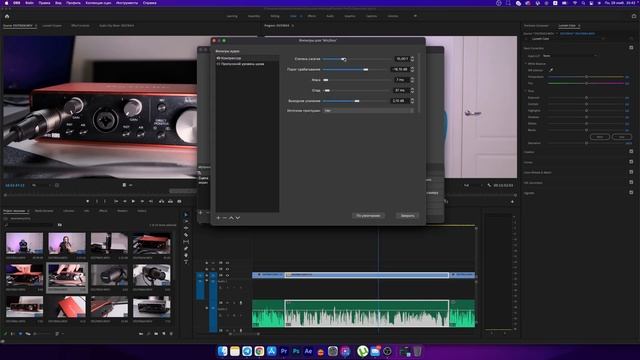Toggle Color Wheels & Match checkbox

pyautogui.click(x=631, y=172)
